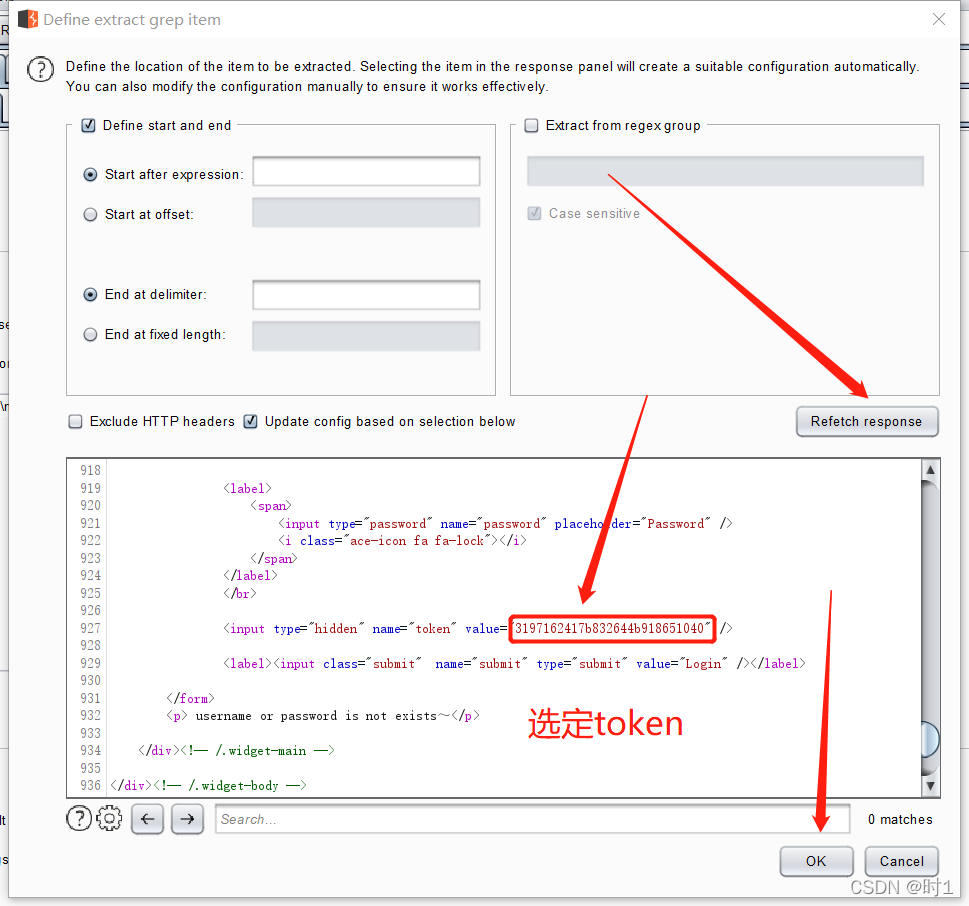This screenshot has height=906, width=969.
Task: Click the </label> tag on line 924
Action: (x=250, y=576)
